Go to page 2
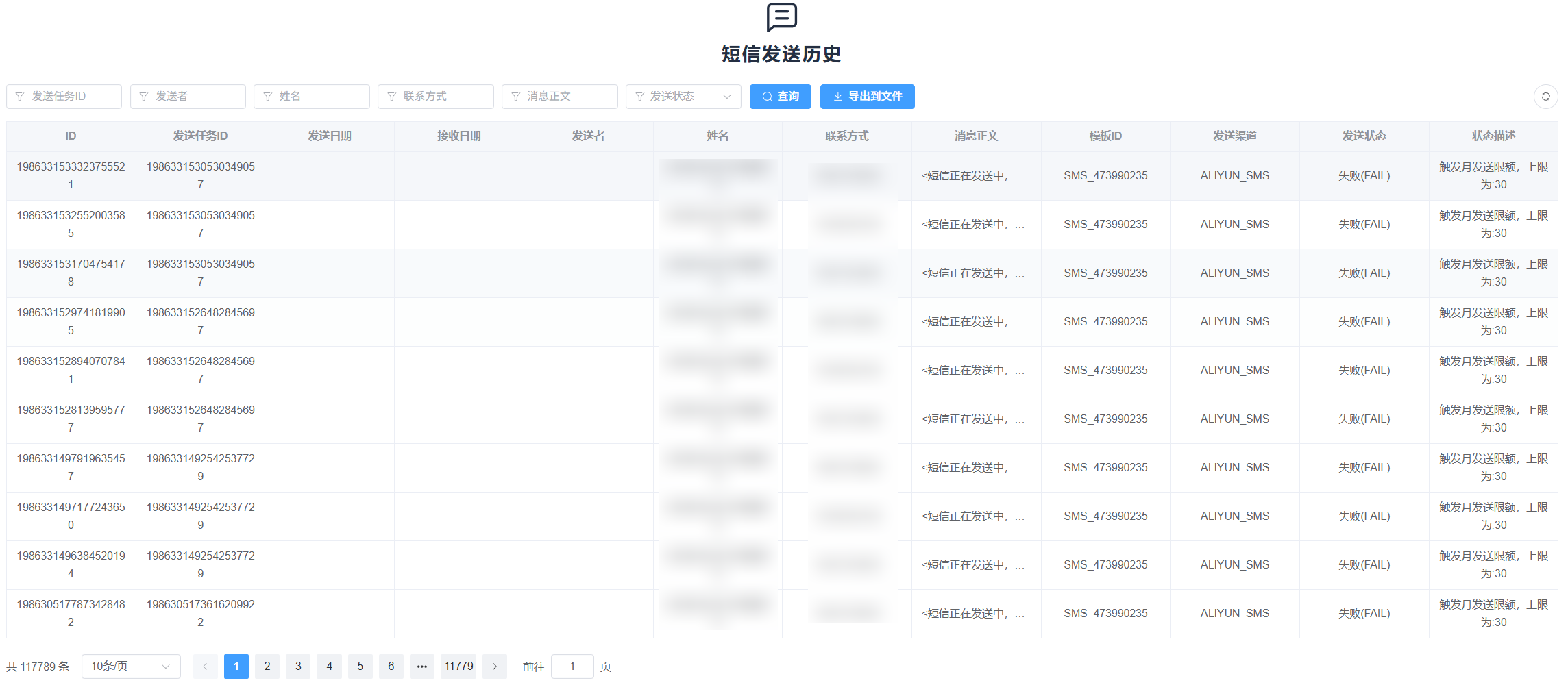 [267, 667]
